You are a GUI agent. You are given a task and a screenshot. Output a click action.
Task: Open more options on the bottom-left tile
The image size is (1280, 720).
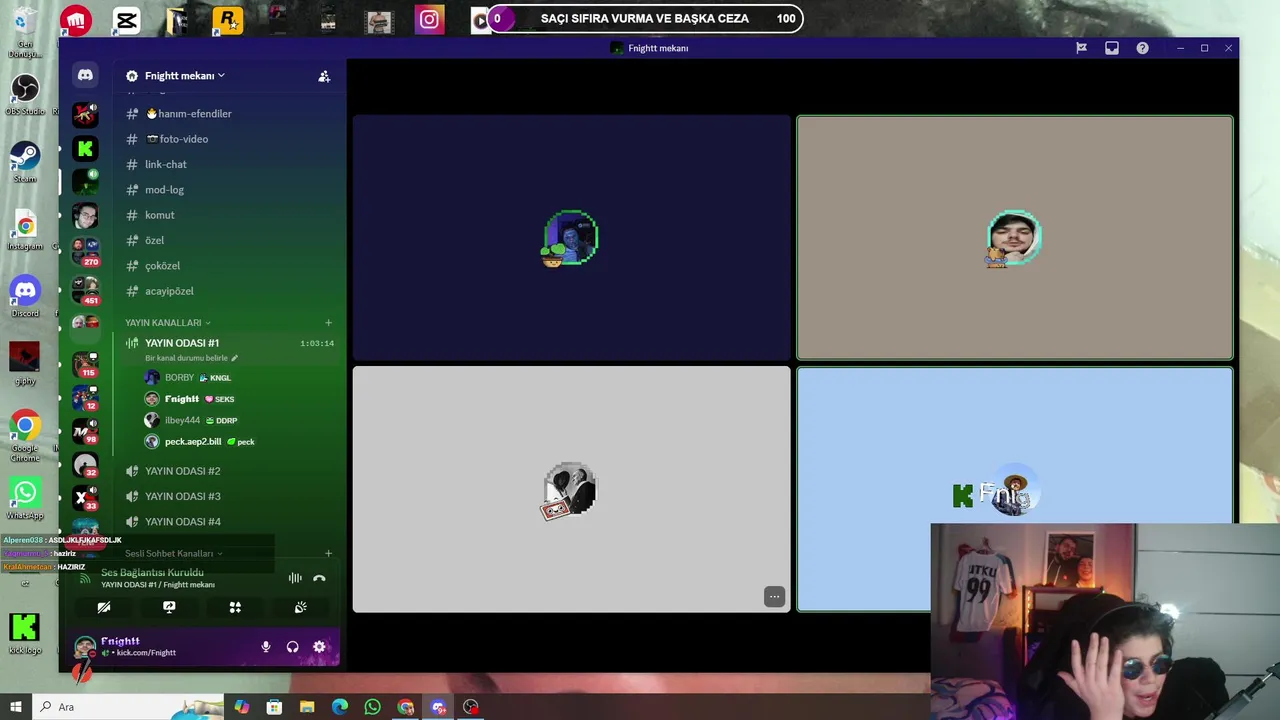(774, 597)
